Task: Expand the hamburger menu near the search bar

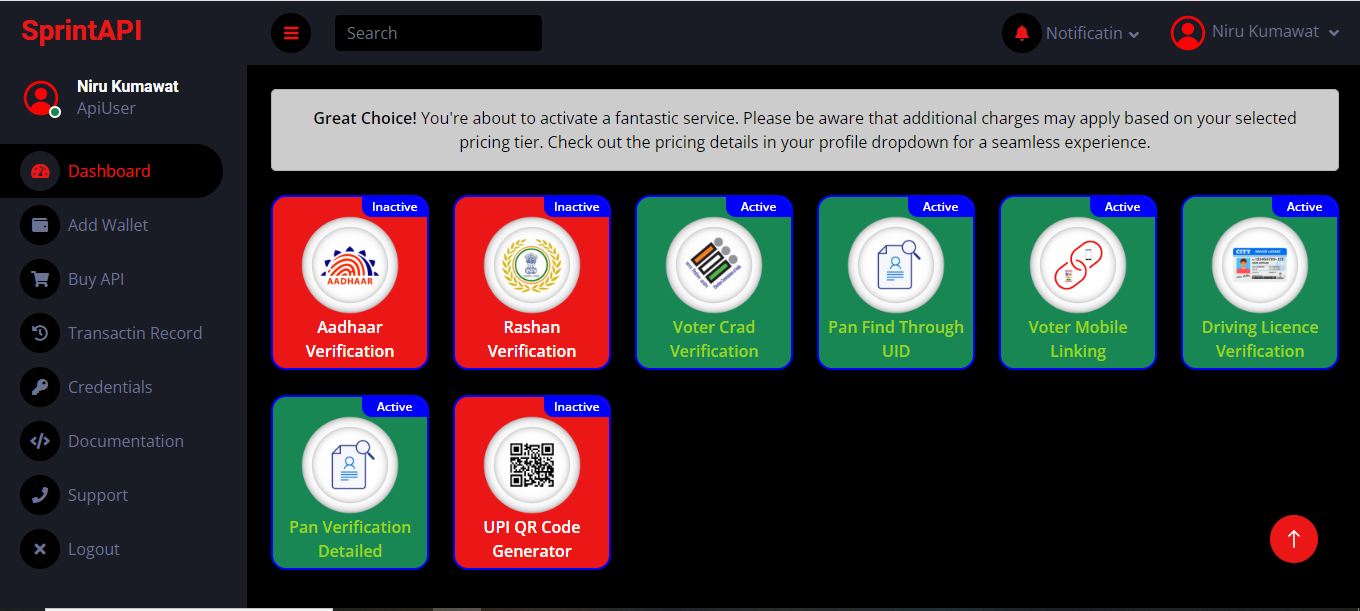Action: [x=290, y=32]
